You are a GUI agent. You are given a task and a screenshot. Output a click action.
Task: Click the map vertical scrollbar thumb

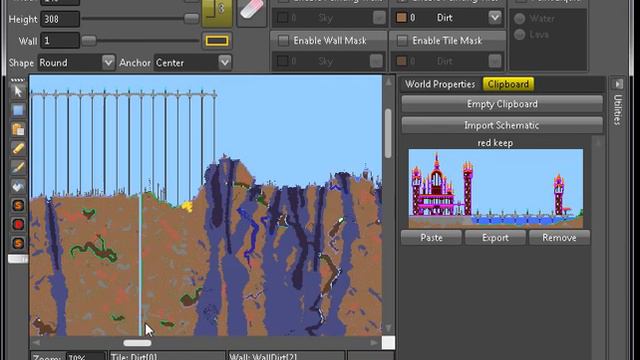point(388,133)
